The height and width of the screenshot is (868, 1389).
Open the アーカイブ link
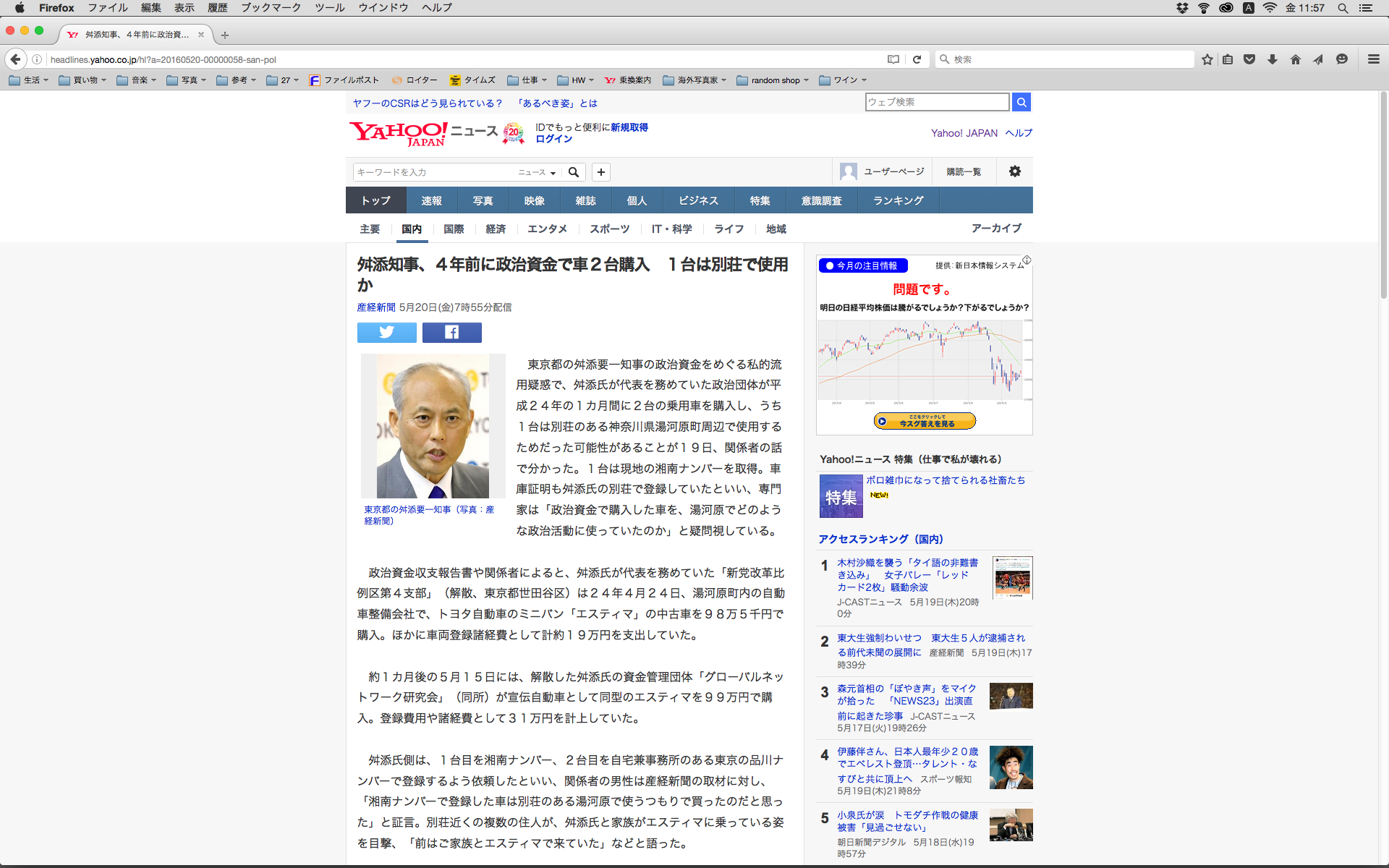click(x=996, y=229)
